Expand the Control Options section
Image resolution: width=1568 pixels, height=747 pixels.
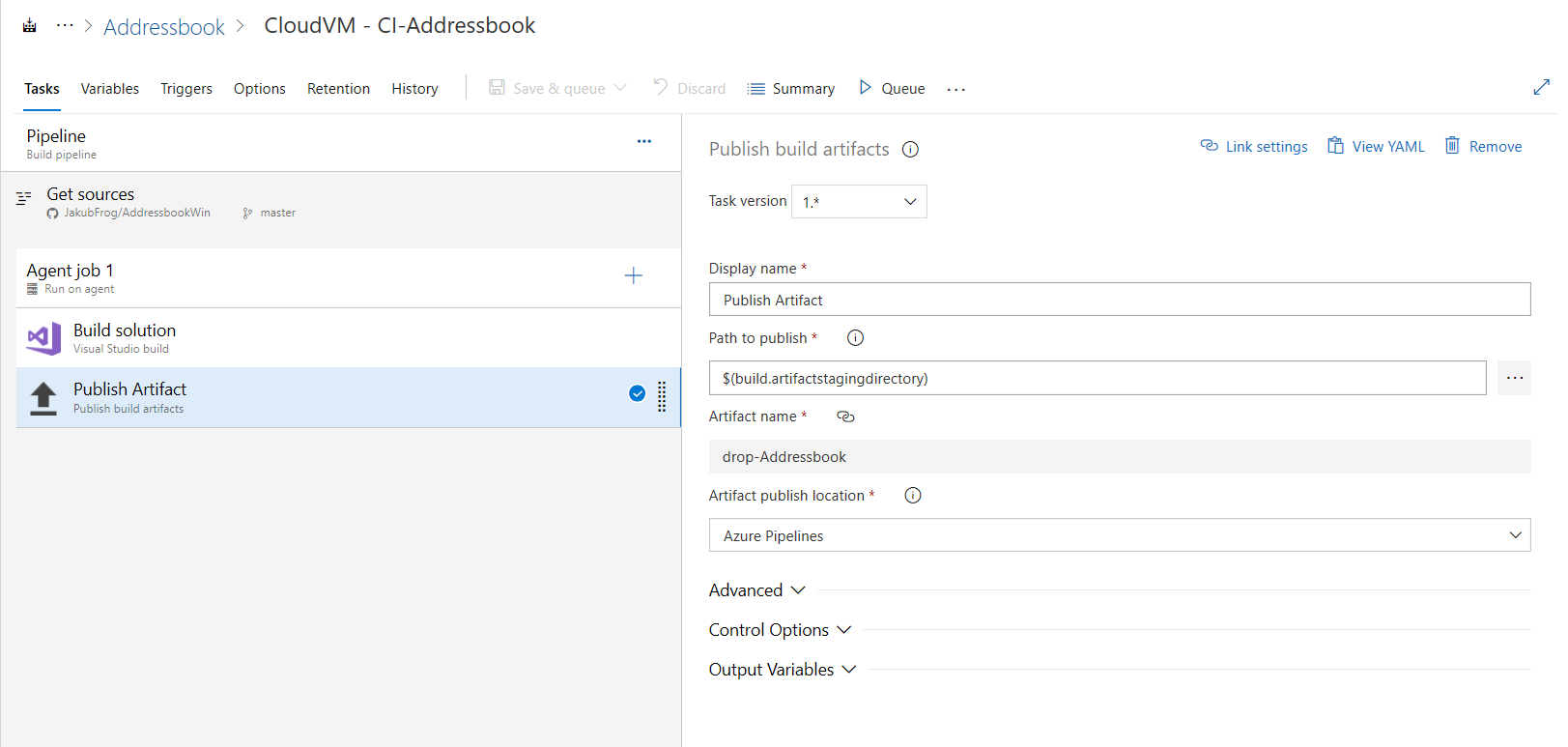point(781,630)
